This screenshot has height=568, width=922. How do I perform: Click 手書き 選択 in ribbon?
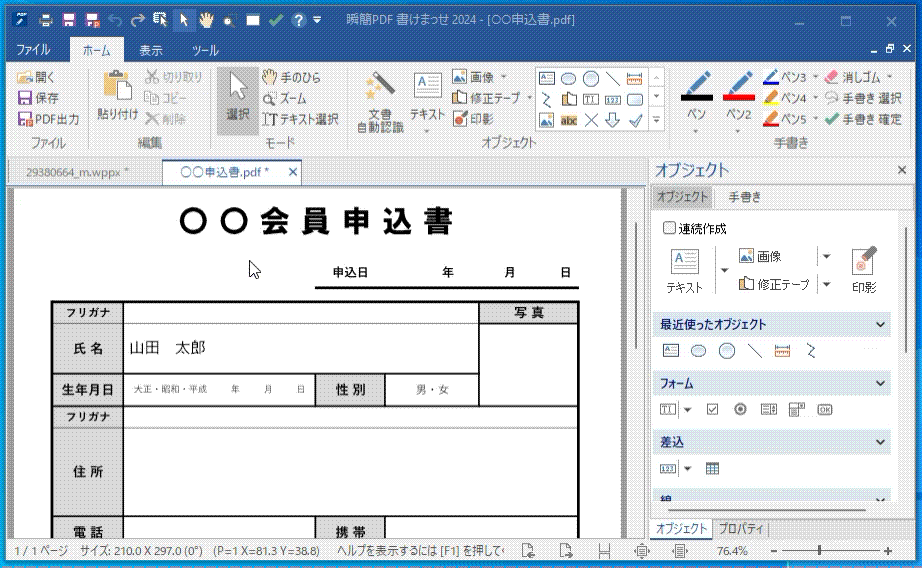863,98
